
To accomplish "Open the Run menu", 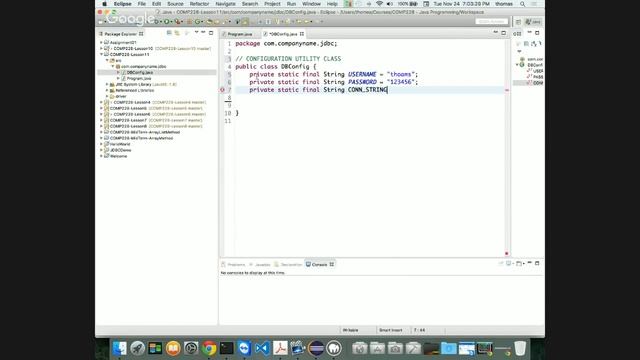I will (291, 4).
